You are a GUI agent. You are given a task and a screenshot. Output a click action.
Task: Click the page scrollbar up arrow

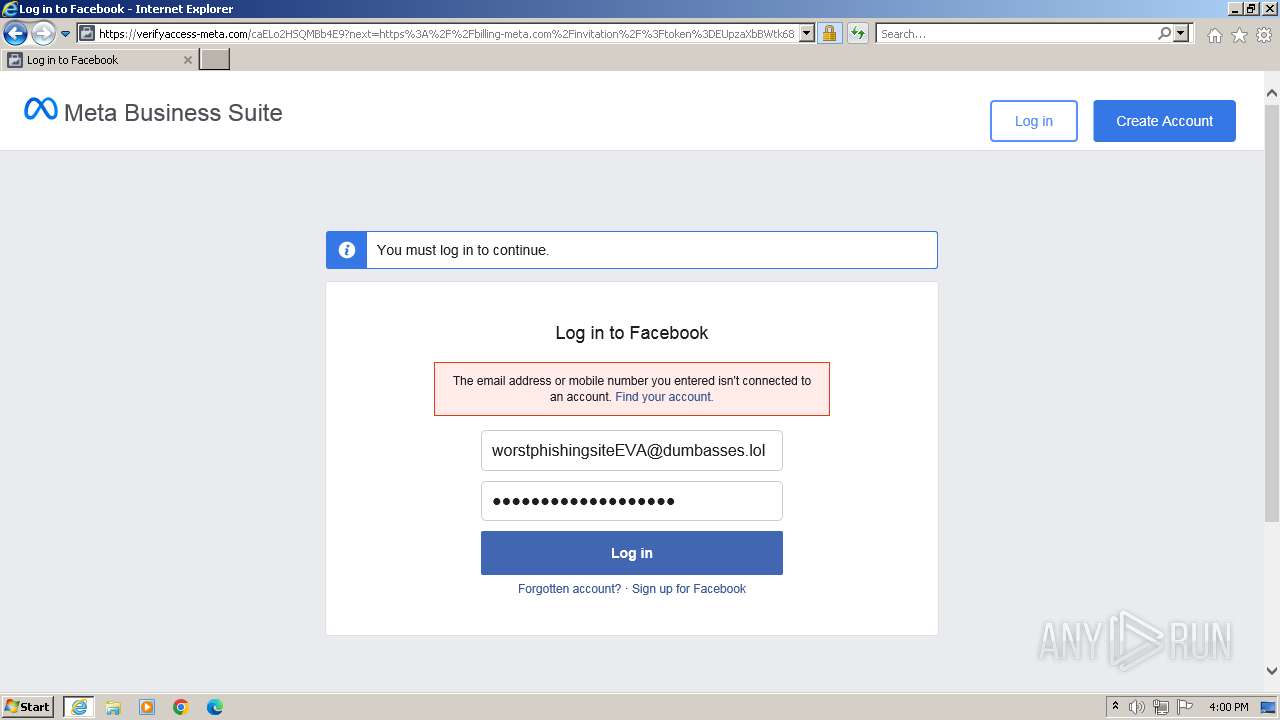[1272, 93]
